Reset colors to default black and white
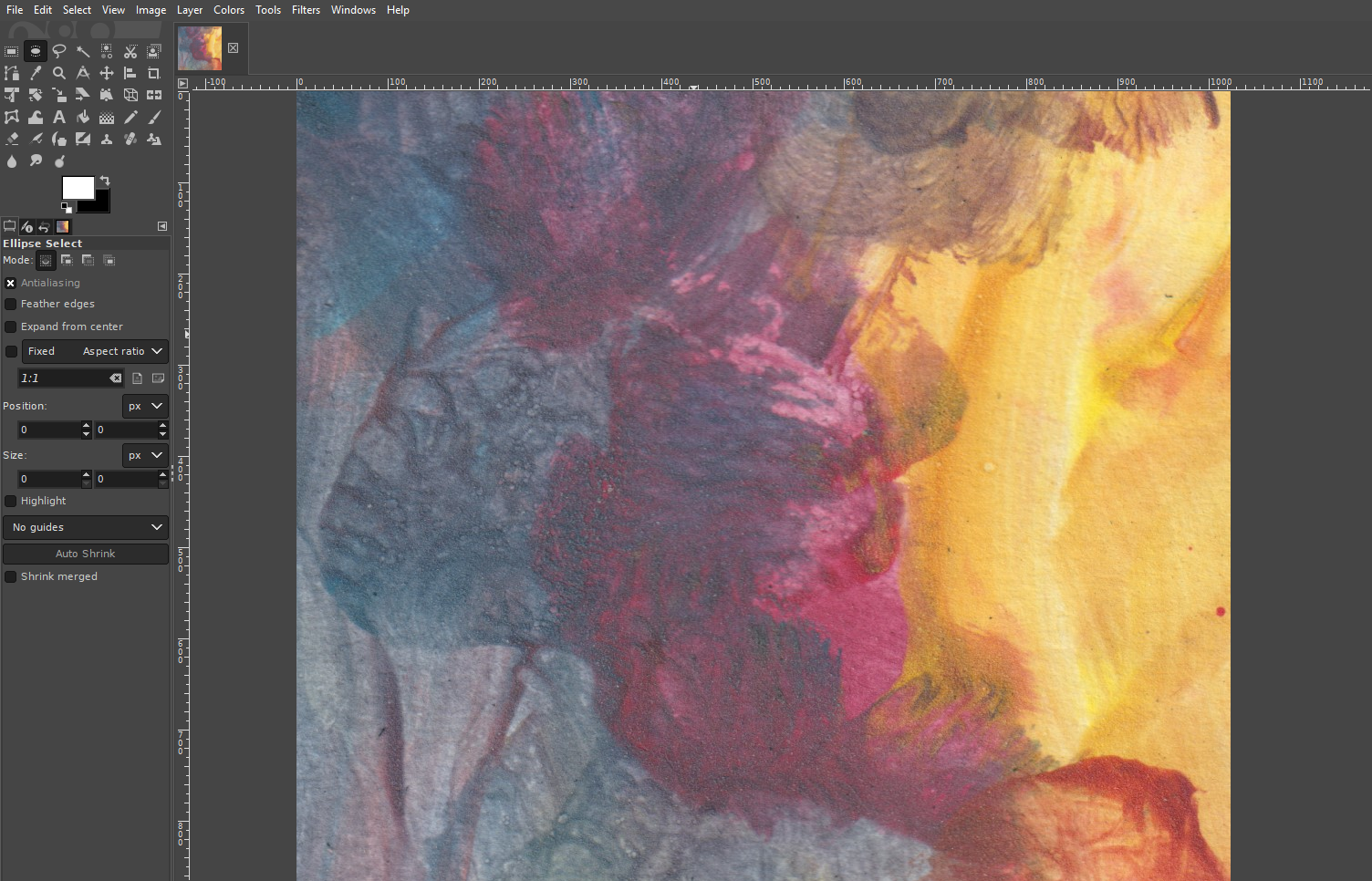The width and height of the screenshot is (1372, 881). pyautogui.click(x=67, y=208)
